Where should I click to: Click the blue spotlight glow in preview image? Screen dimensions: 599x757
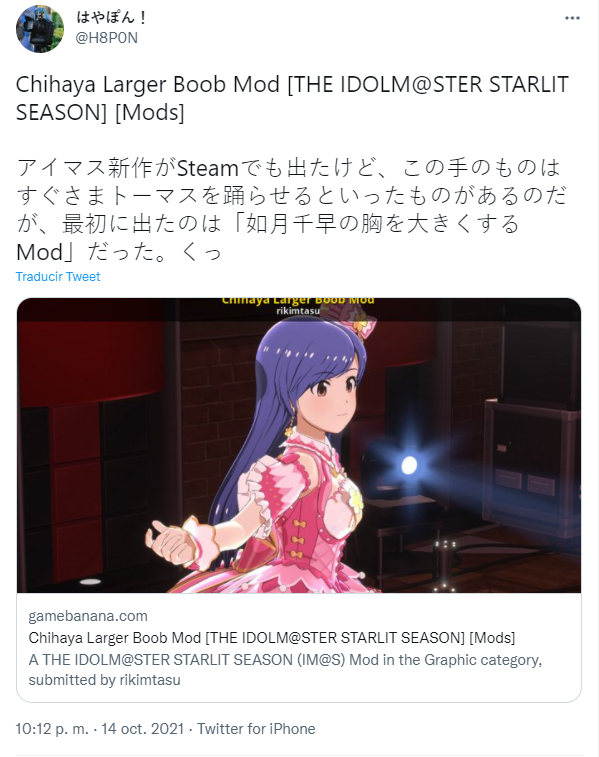click(x=409, y=465)
